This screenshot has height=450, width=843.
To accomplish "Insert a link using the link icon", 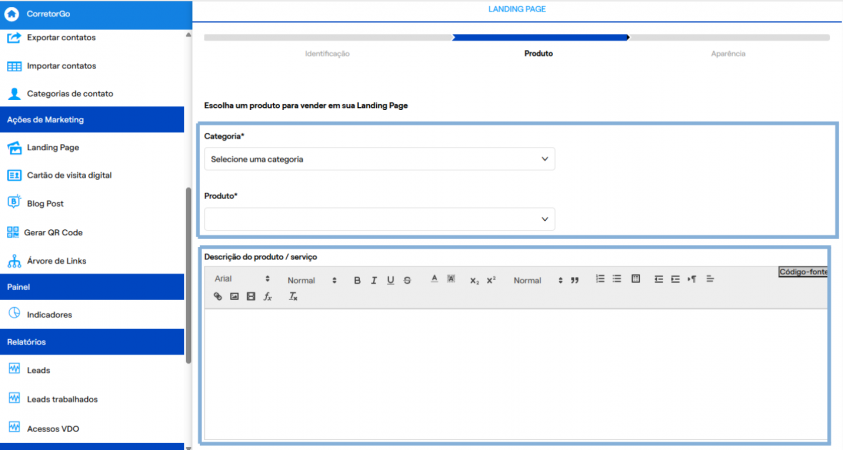I will pos(218,296).
